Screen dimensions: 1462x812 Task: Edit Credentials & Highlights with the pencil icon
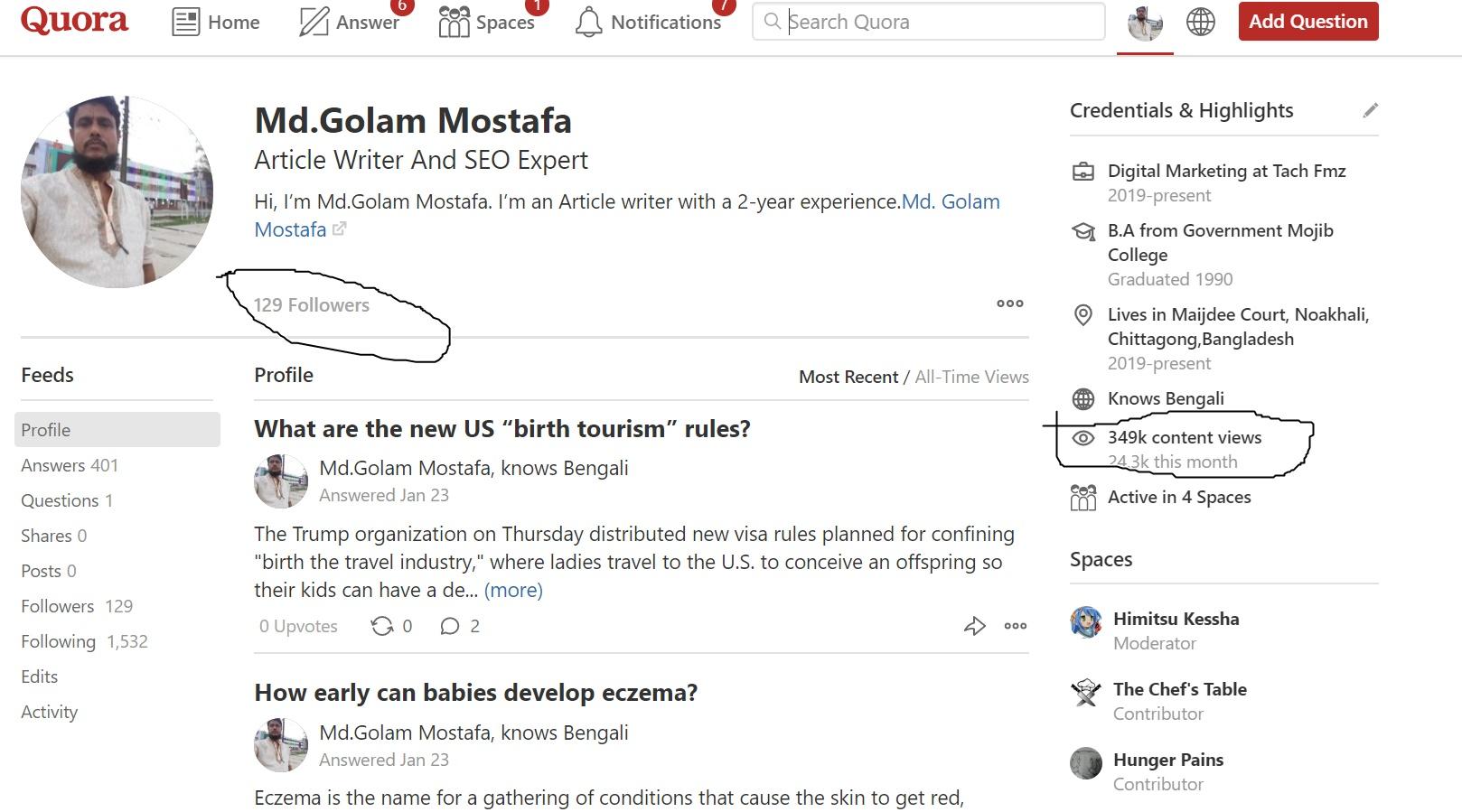[x=1370, y=110]
